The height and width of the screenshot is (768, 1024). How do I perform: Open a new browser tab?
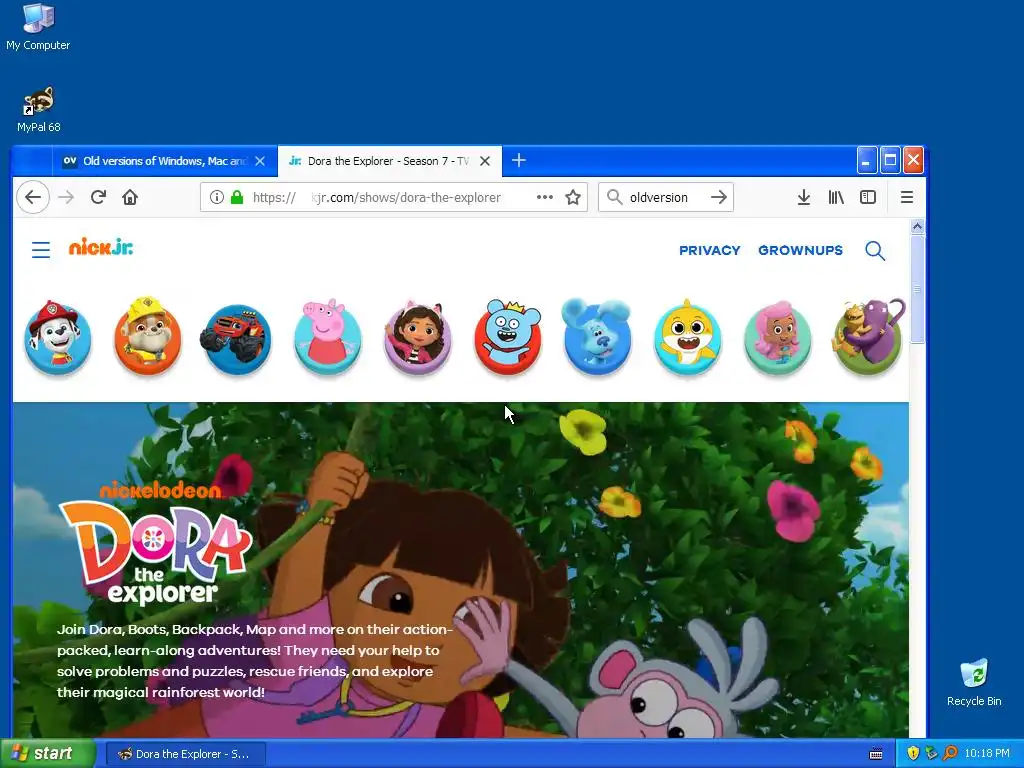click(519, 161)
